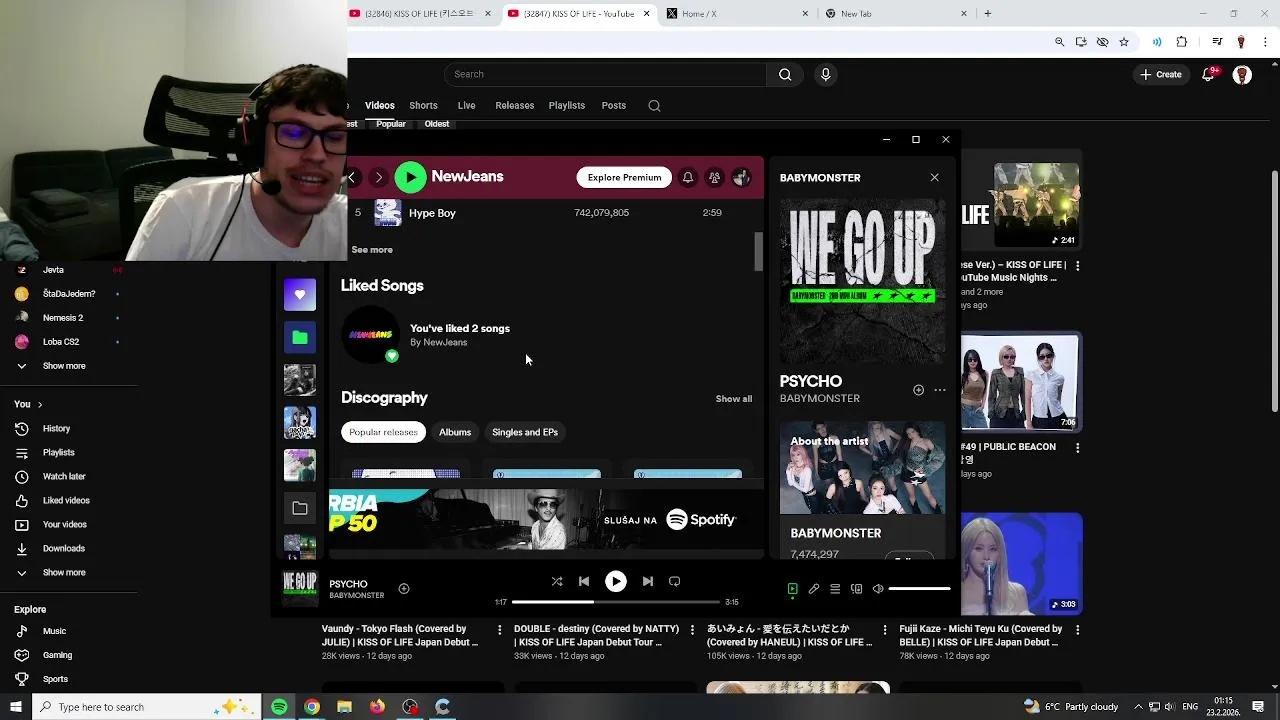Open lyrics microphone icon in player
Viewport: 1280px width, 720px height.
click(814, 589)
